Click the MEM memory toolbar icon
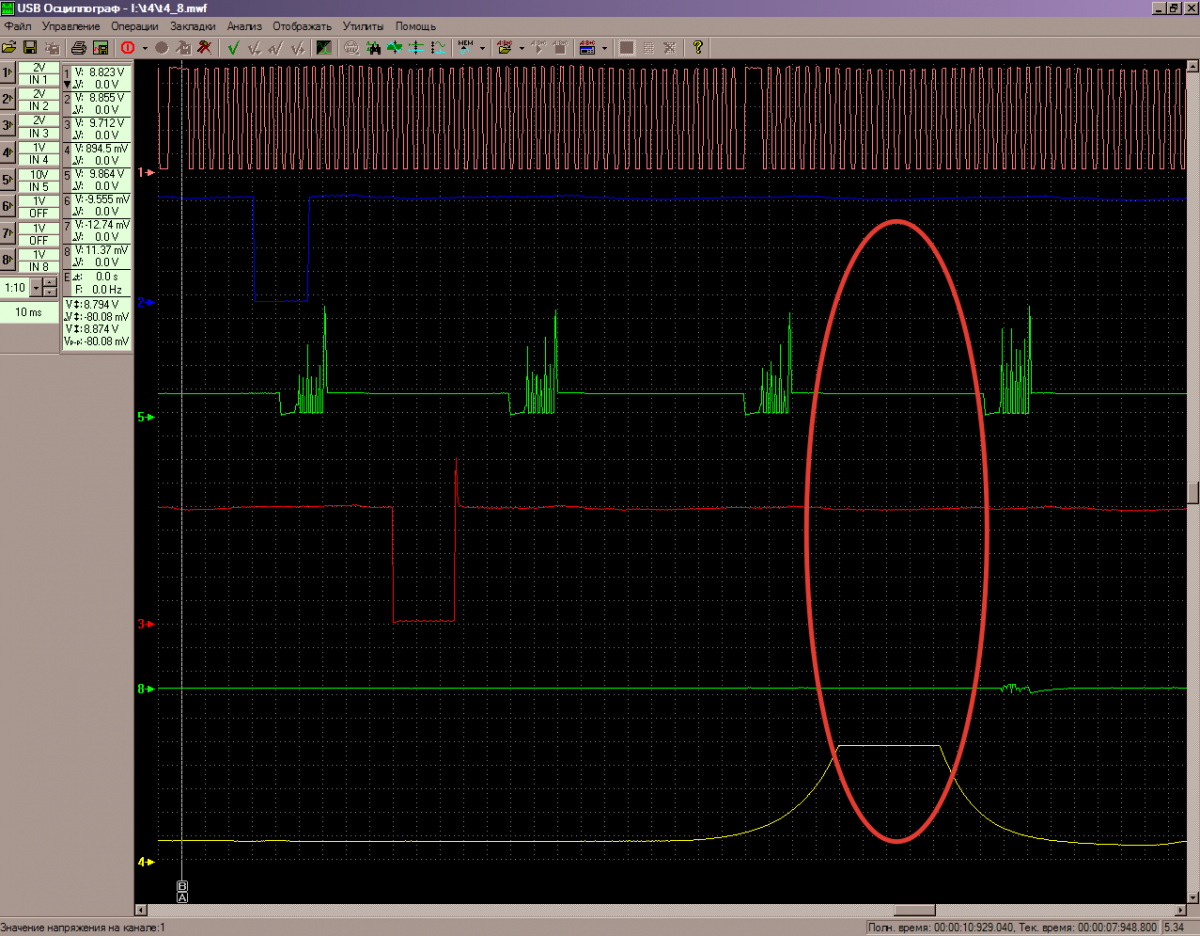Viewport: 1200px width, 936px height. [466, 47]
